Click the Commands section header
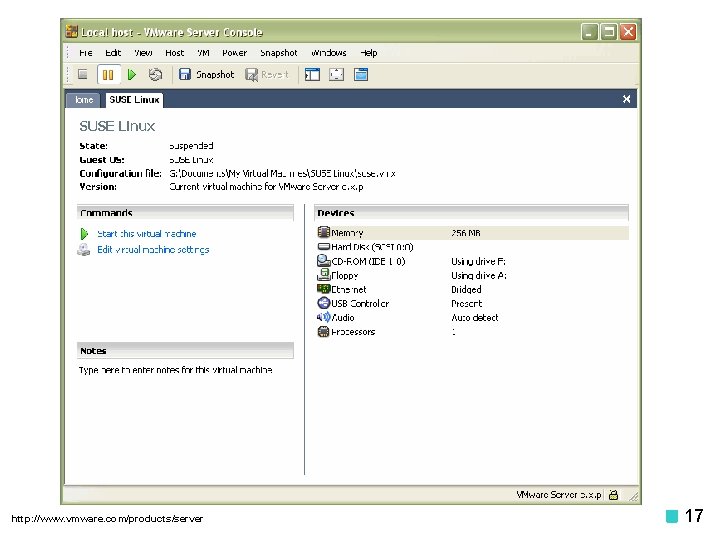The height and width of the screenshot is (540, 720). coord(186,213)
